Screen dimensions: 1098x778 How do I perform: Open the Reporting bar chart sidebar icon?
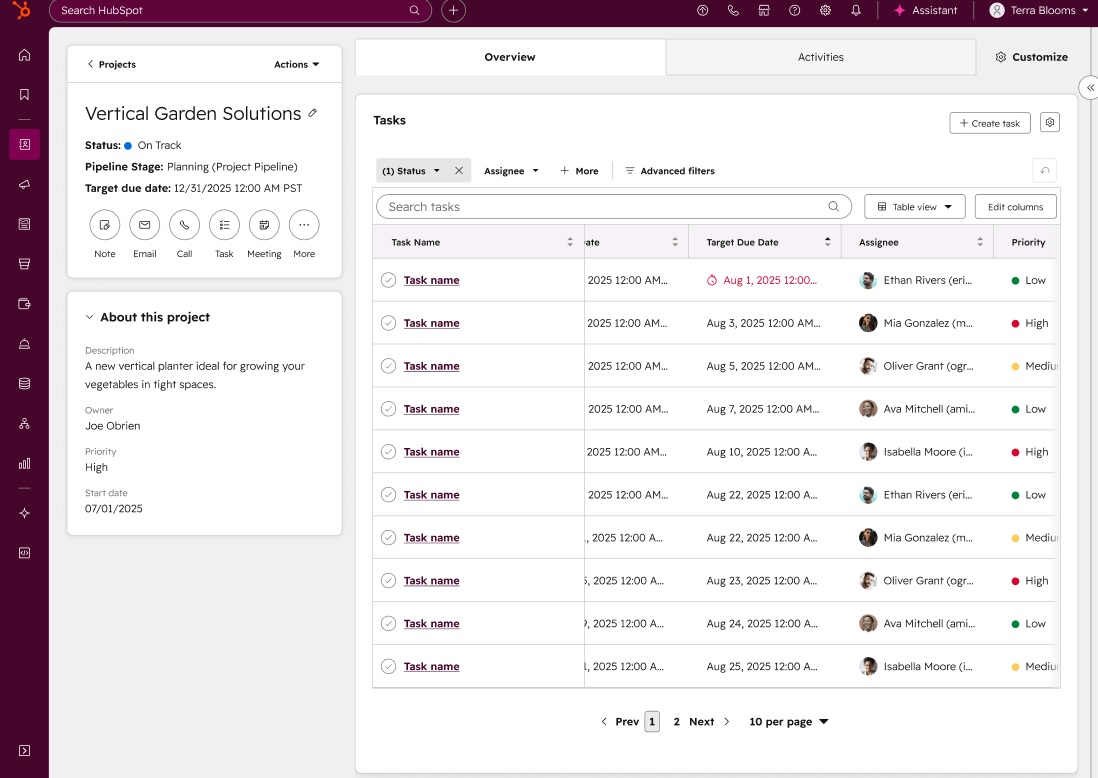25,464
